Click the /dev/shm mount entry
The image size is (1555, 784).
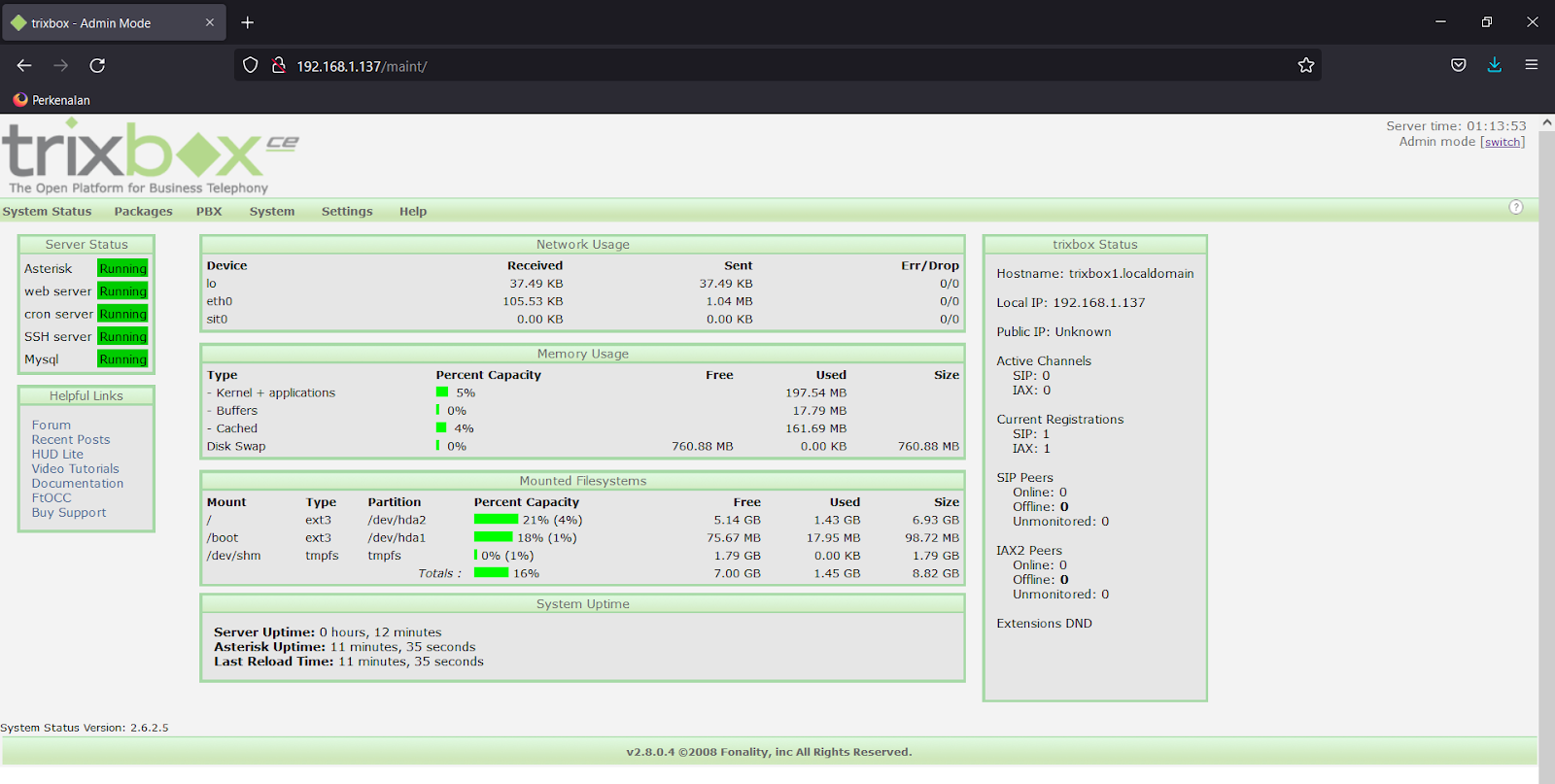click(x=233, y=556)
